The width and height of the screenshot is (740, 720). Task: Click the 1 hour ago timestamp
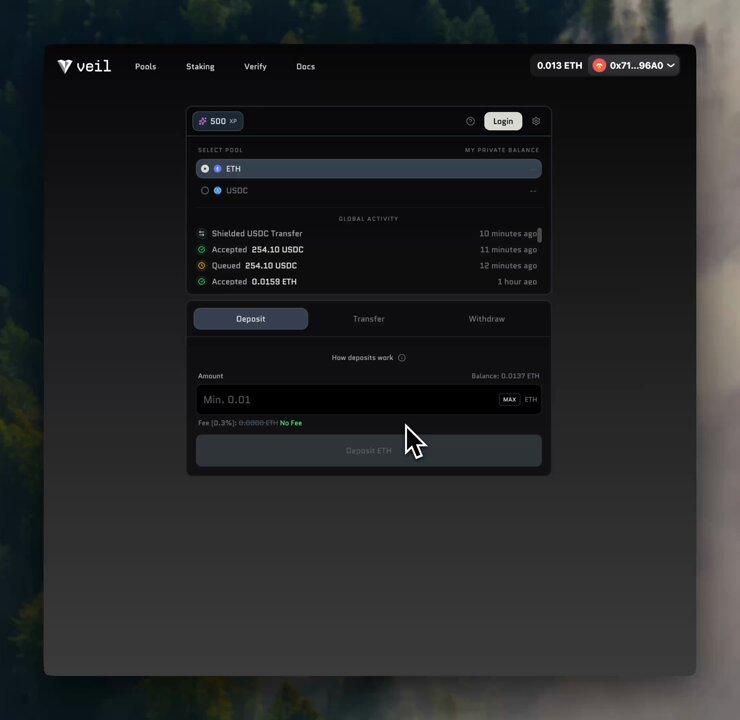(x=517, y=282)
